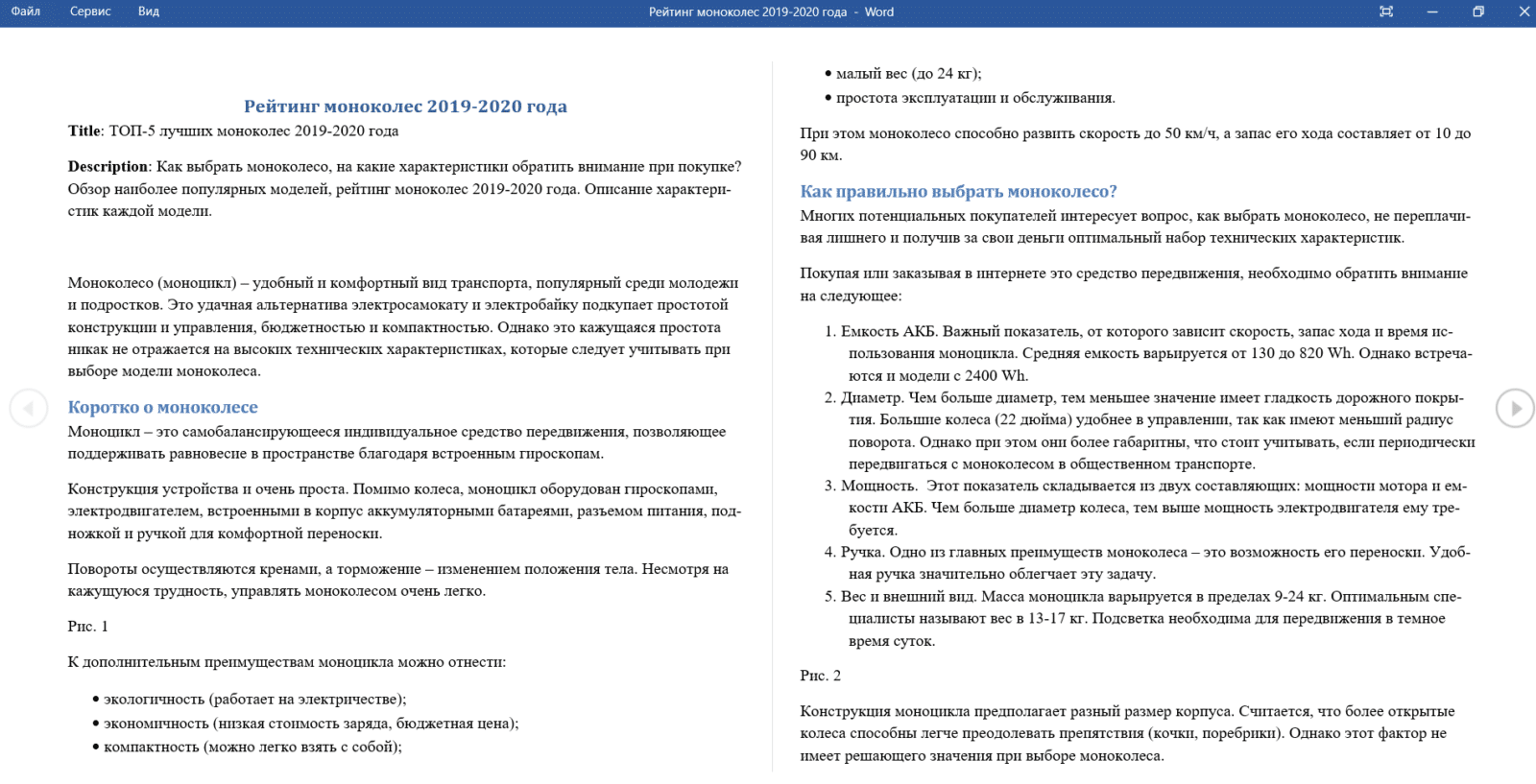Screen dimensions: 1536x784
Task: Click paragraph starting 'Моноколесо (моноцикл) – удобный'
Action: tap(403, 327)
